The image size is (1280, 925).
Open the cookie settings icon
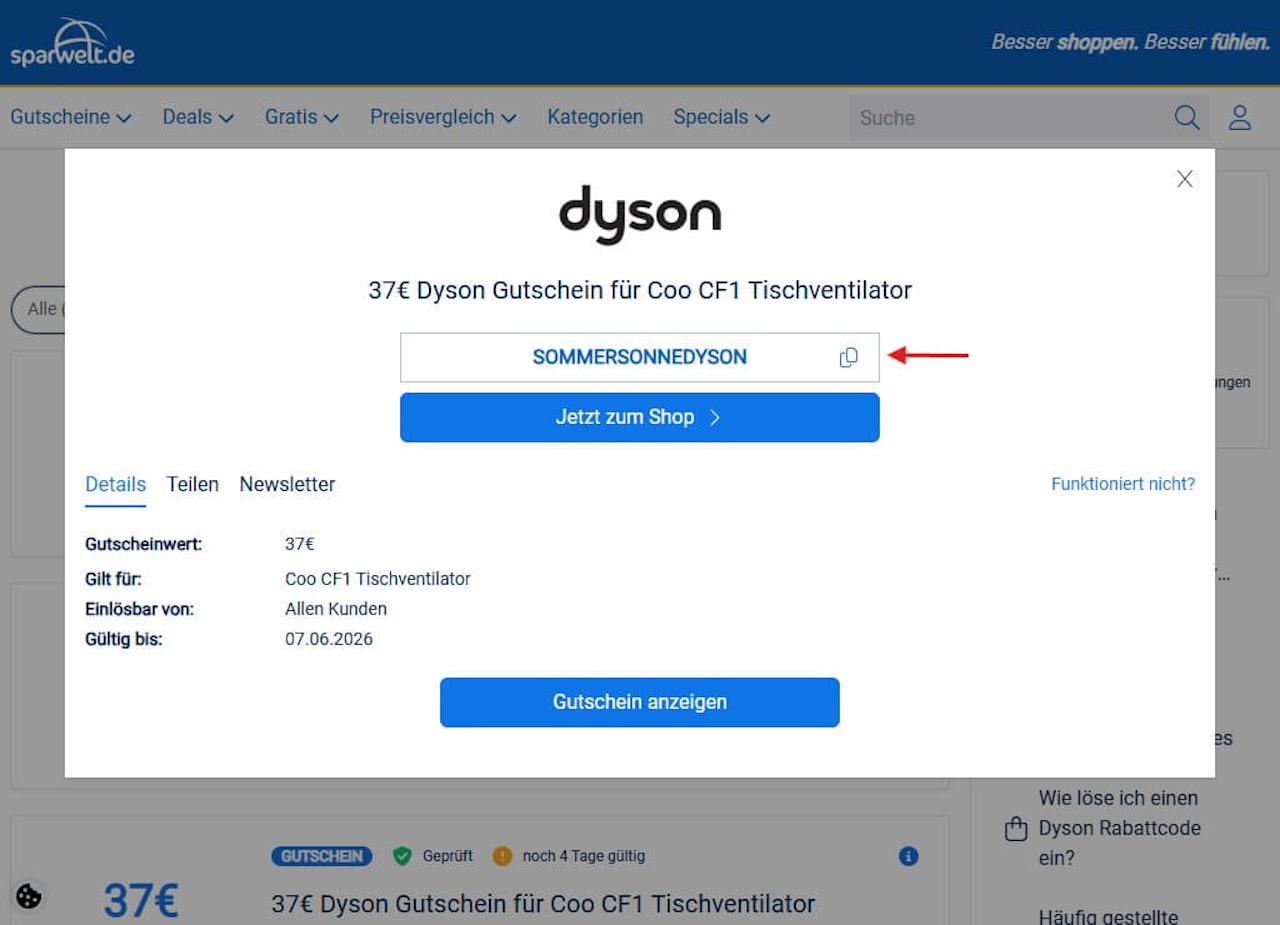[29, 896]
